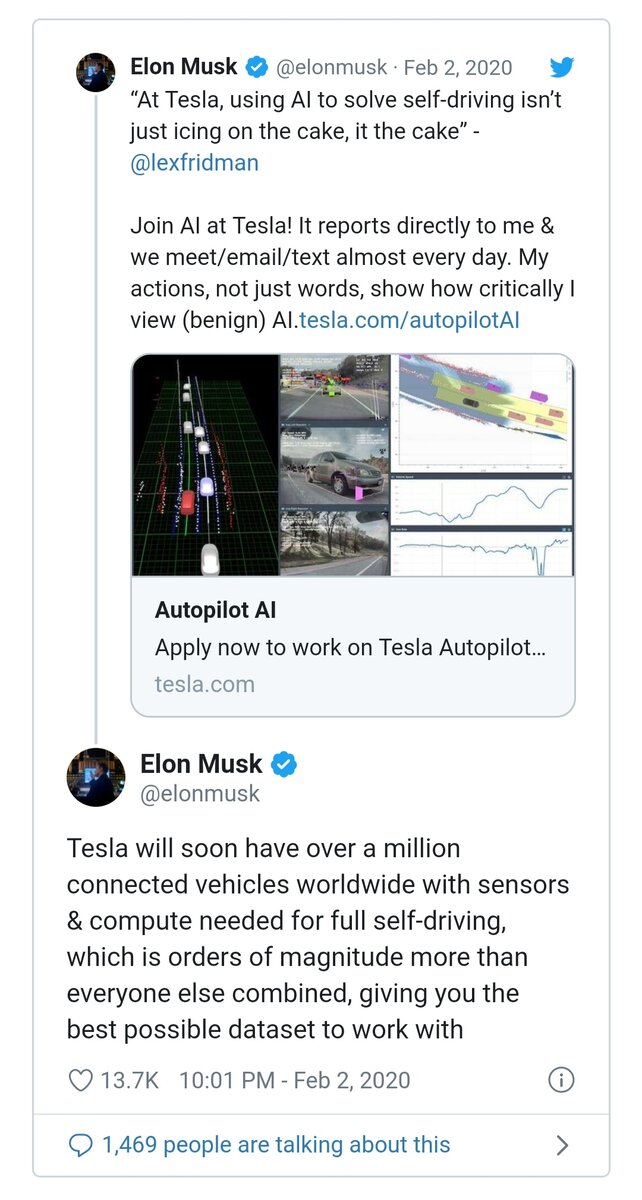
Task: Click the Twitter bird logo
Action: click(562, 68)
